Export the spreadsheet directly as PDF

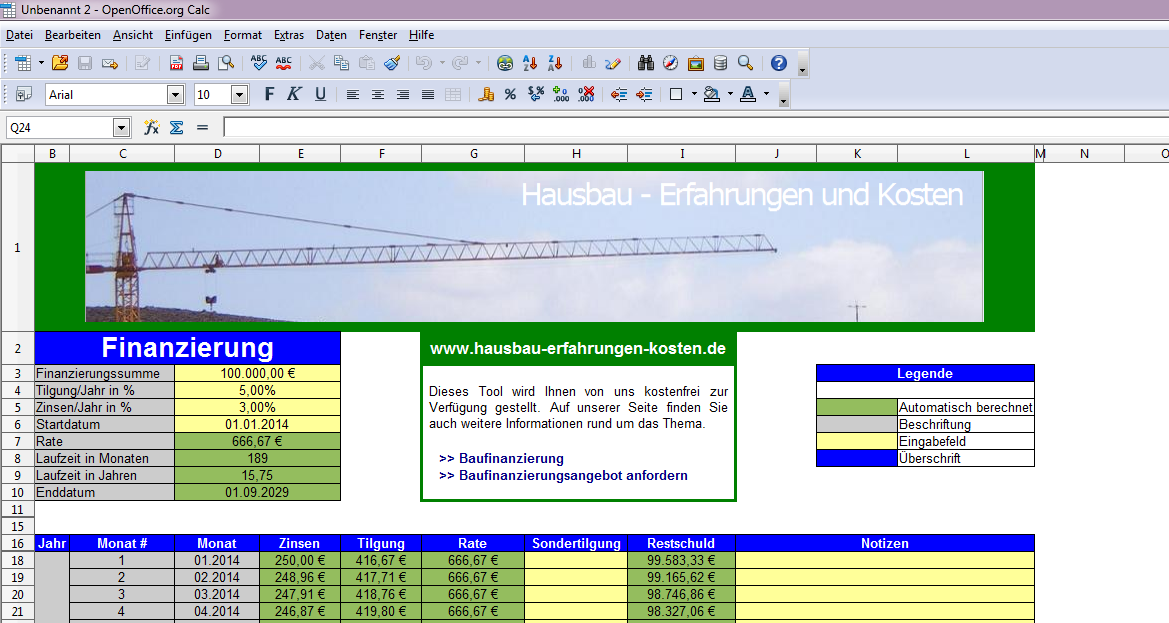tap(175, 62)
